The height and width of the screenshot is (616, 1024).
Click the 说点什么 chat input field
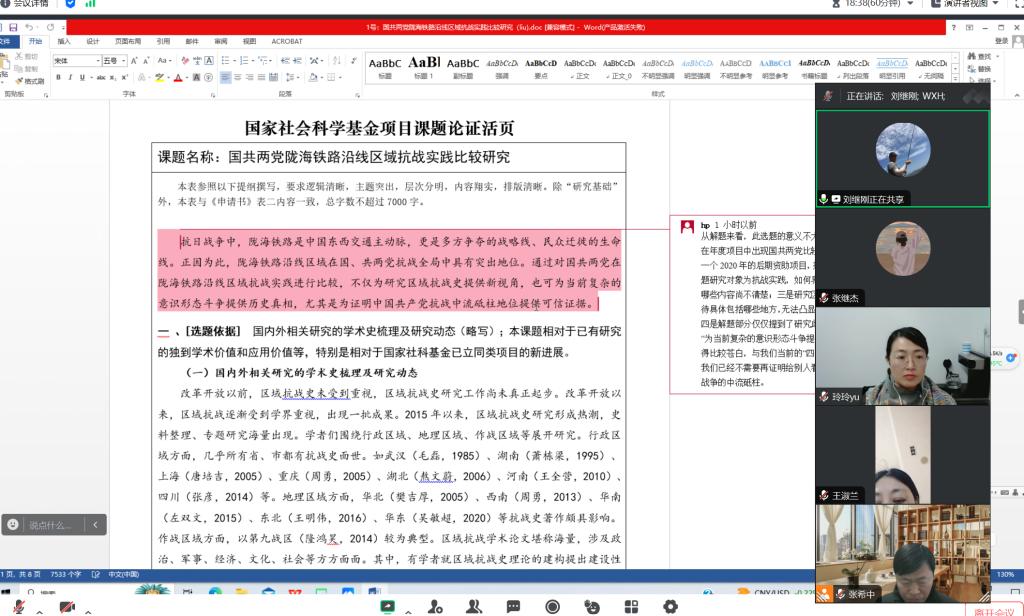(x=54, y=525)
